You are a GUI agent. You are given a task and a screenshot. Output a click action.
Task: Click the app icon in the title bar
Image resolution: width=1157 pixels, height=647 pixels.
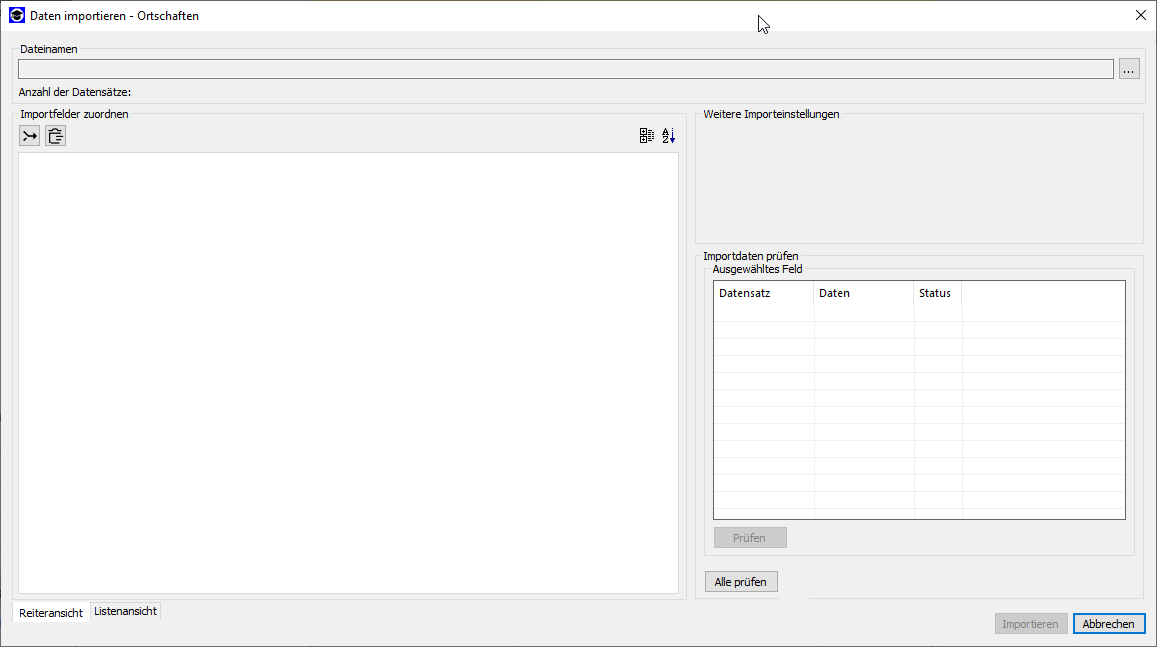pyautogui.click(x=16, y=15)
